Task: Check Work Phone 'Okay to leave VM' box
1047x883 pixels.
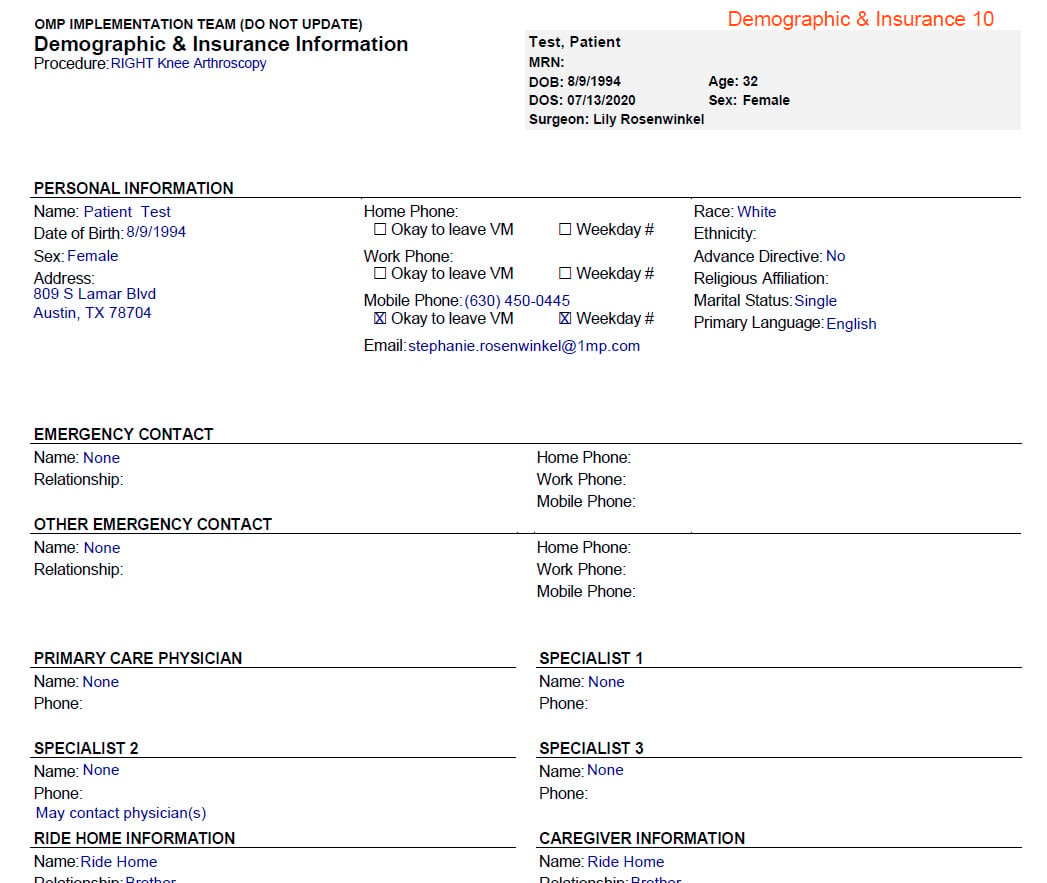Action: tap(380, 273)
